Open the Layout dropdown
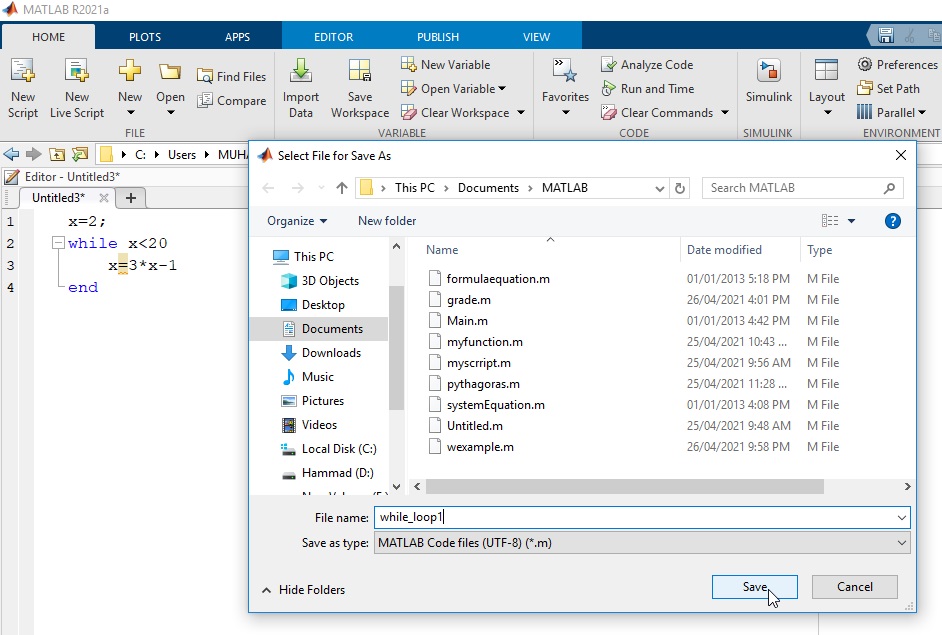Viewport: 942px width, 635px height. click(827, 112)
